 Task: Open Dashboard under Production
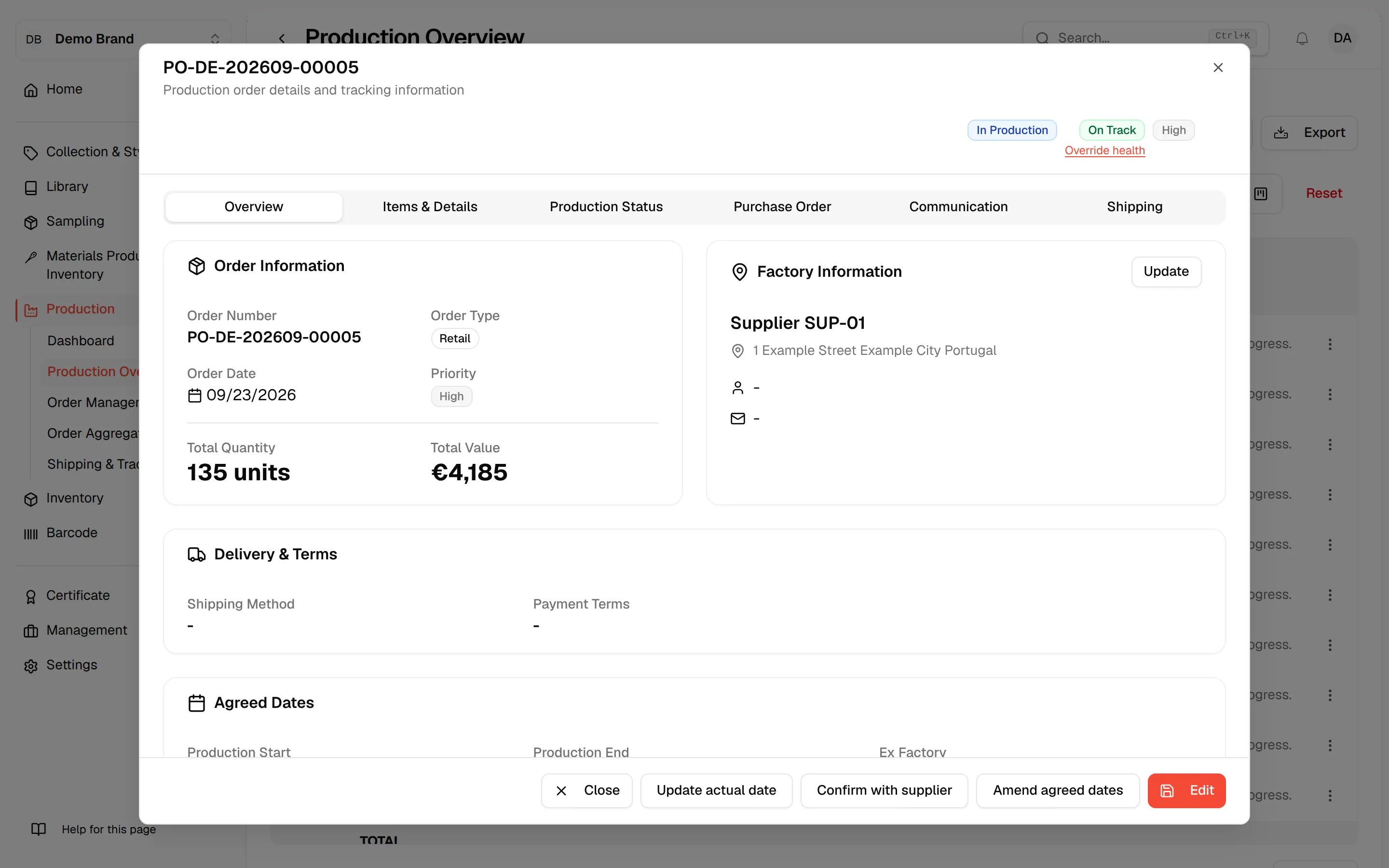tap(81, 341)
